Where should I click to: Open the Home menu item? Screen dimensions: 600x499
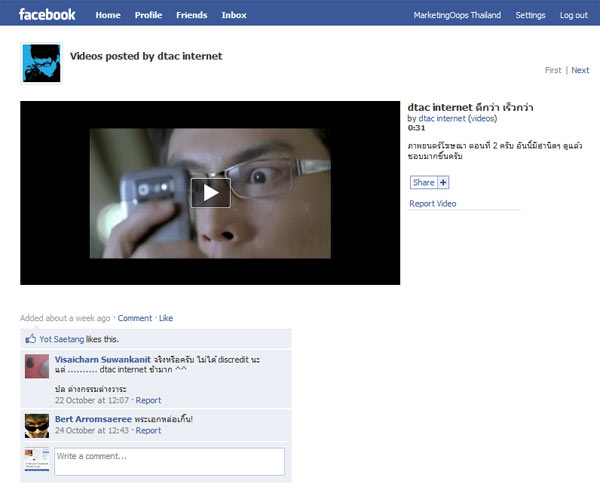point(108,15)
